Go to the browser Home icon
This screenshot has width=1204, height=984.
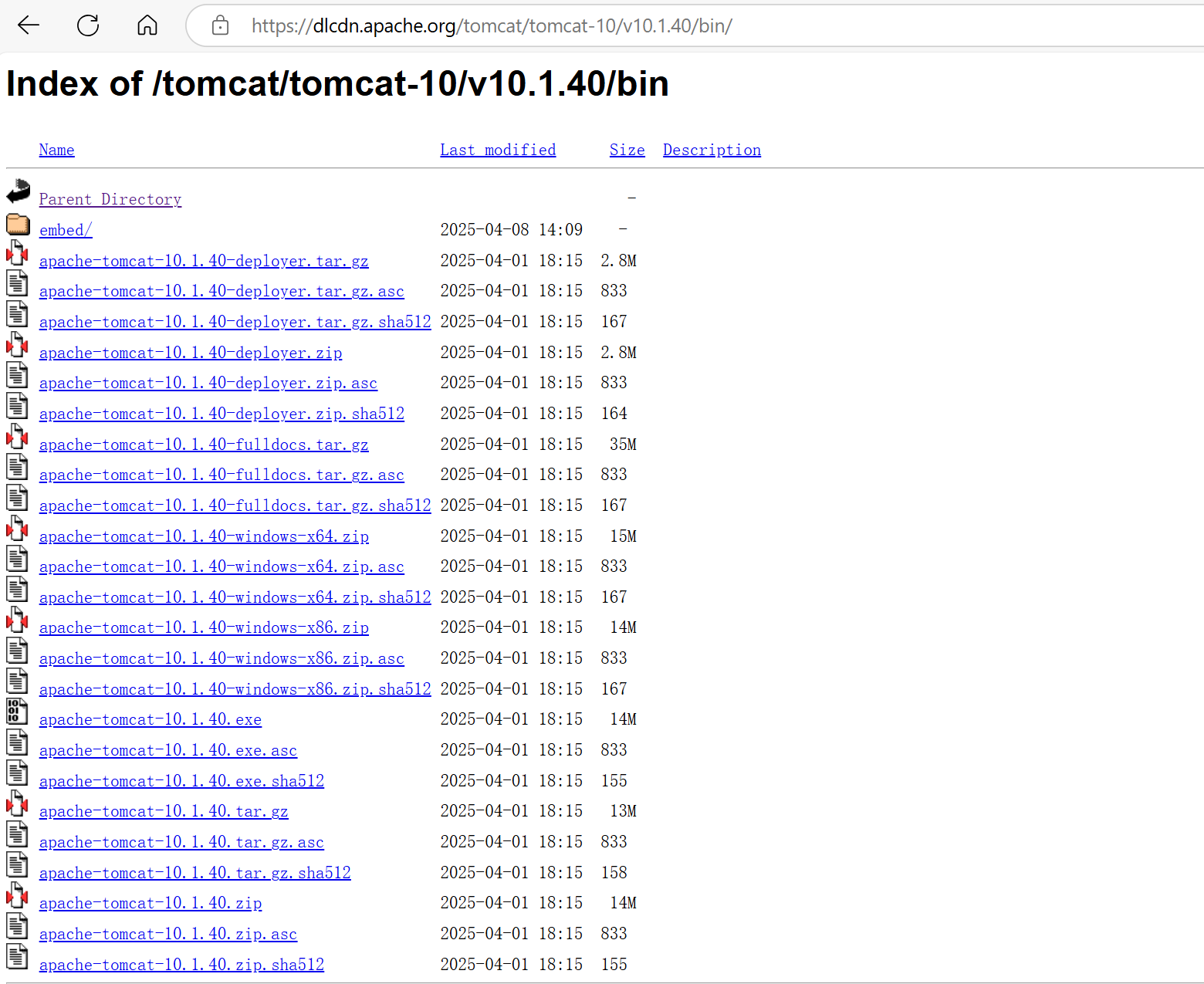(x=147, y=25)
